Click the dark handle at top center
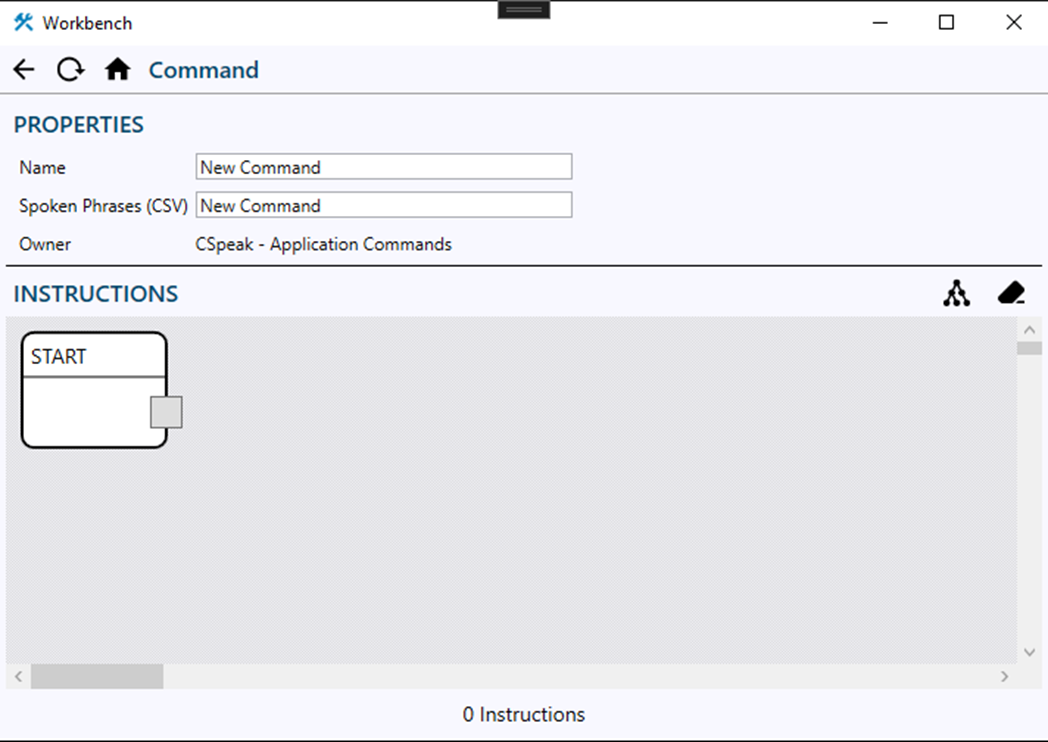This screenshot has width=1048, height=742. (x=524, y=9)
